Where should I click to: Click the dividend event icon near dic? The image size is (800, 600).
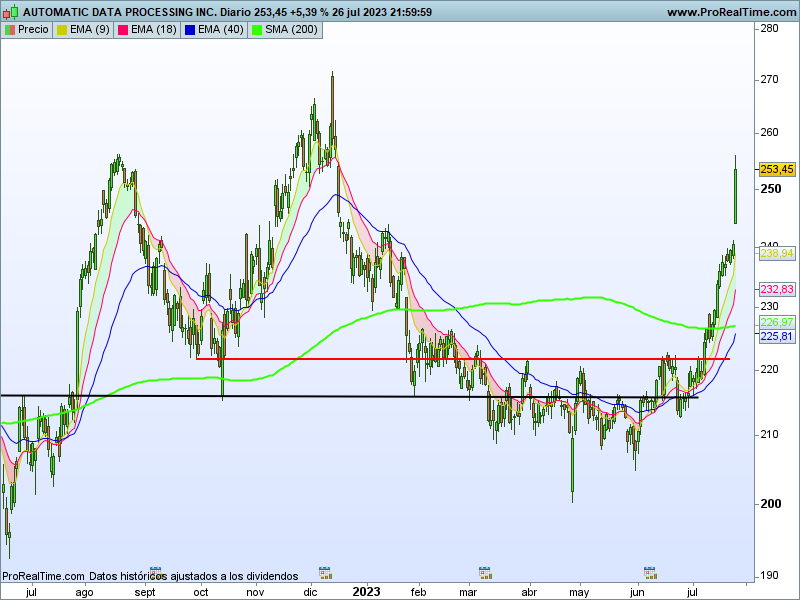325,573
